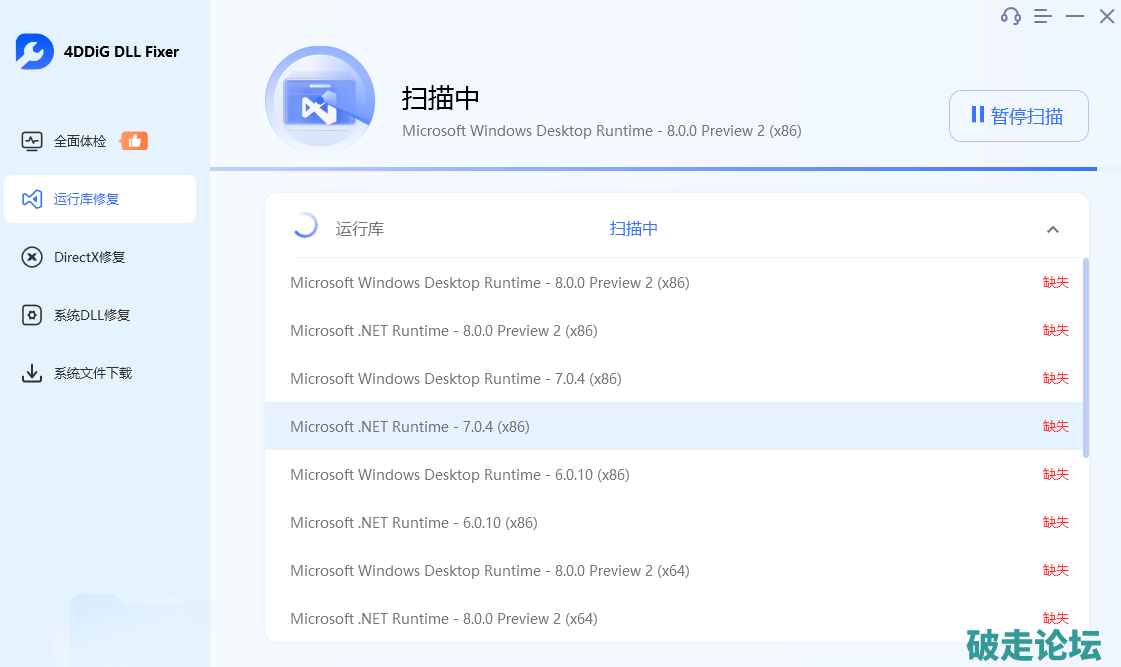1121x667 pixels.
Task: Click the 全面体检 monitor icon
Action: (32, 141)
